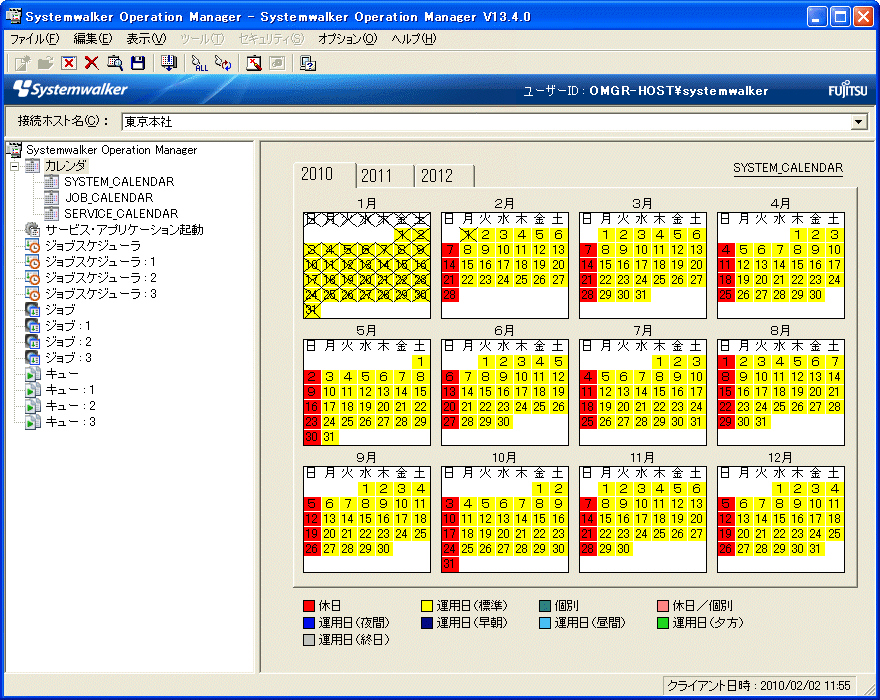The image size is (880, 700).
Task: Select ジョブスケジューラ:1 tree item
Action: tap(100, 262)
